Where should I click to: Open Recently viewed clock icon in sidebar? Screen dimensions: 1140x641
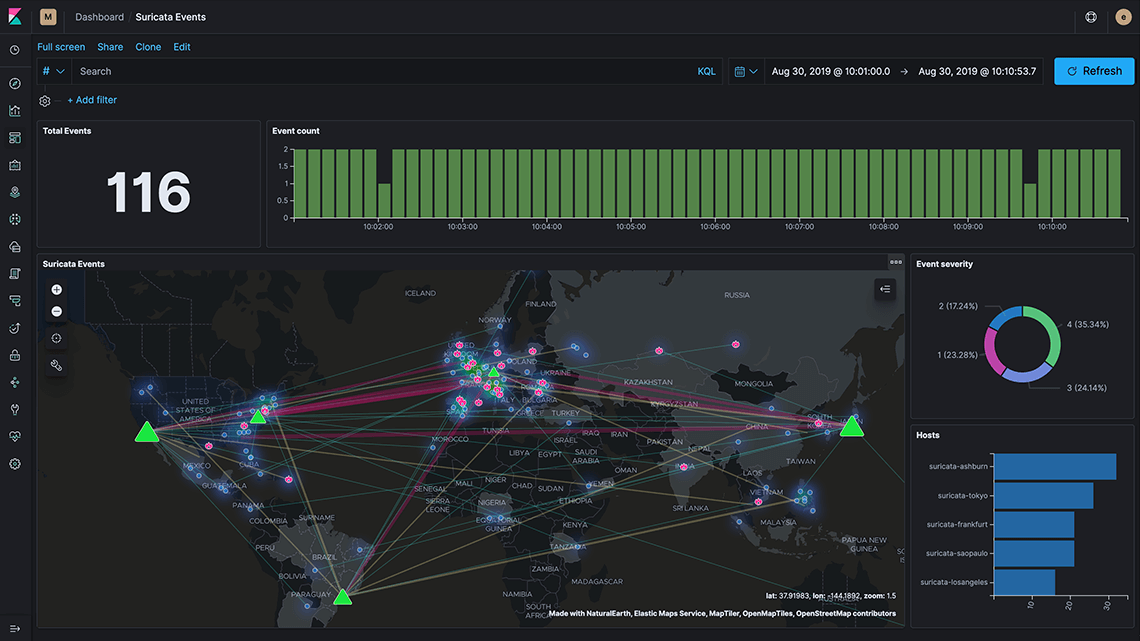(15, 50)
